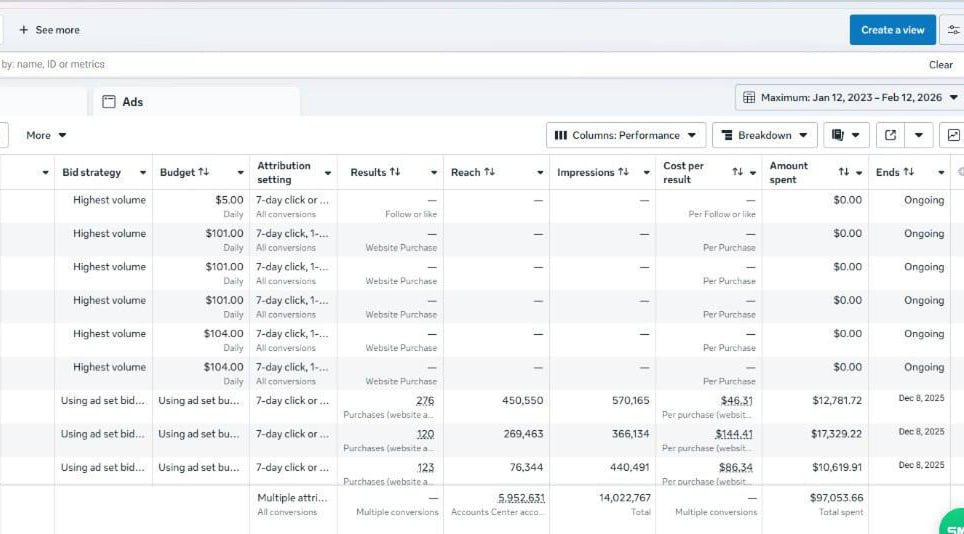Sort the Results column

point(394,173)
